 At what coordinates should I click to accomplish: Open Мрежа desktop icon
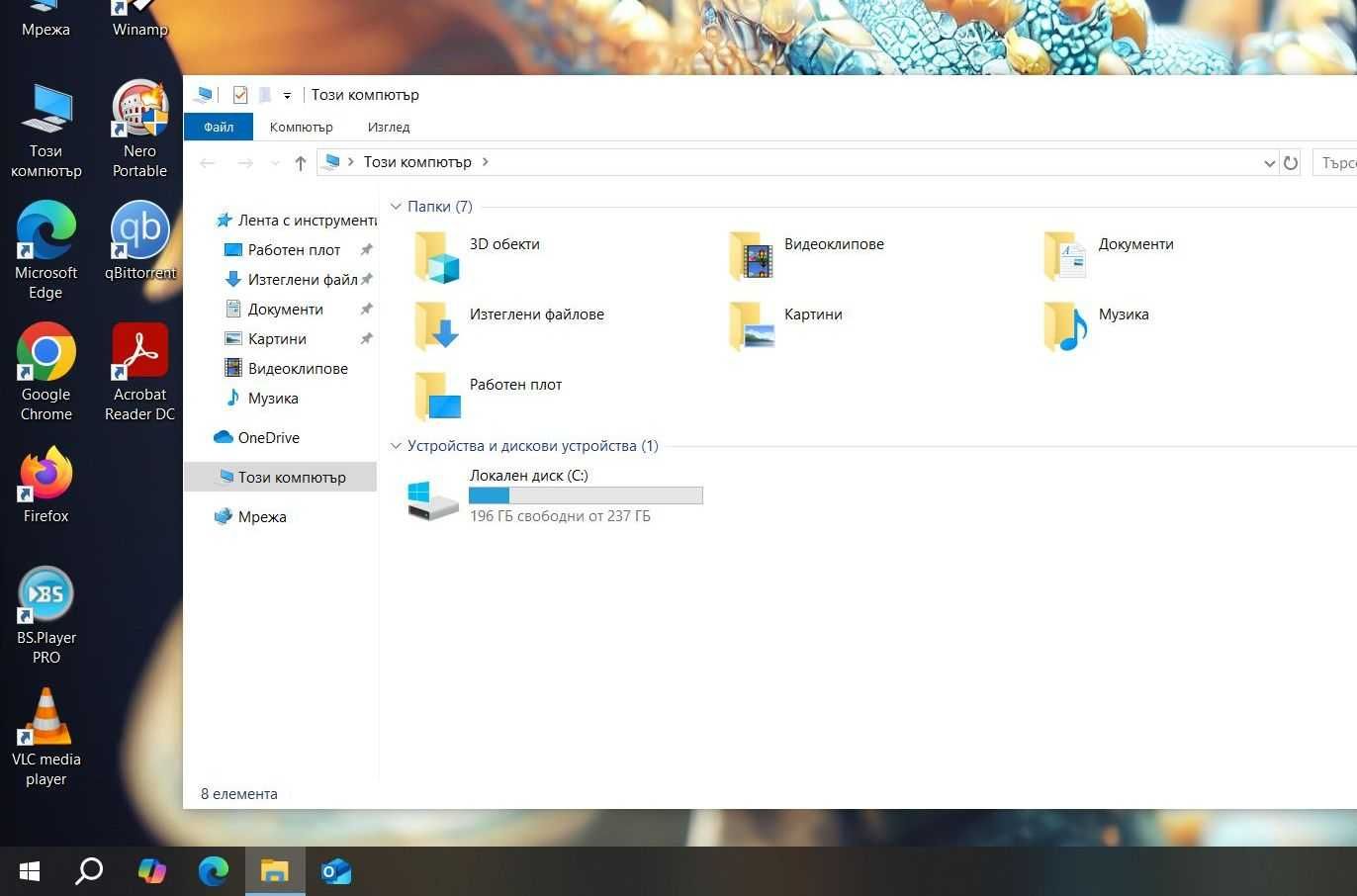46,20
